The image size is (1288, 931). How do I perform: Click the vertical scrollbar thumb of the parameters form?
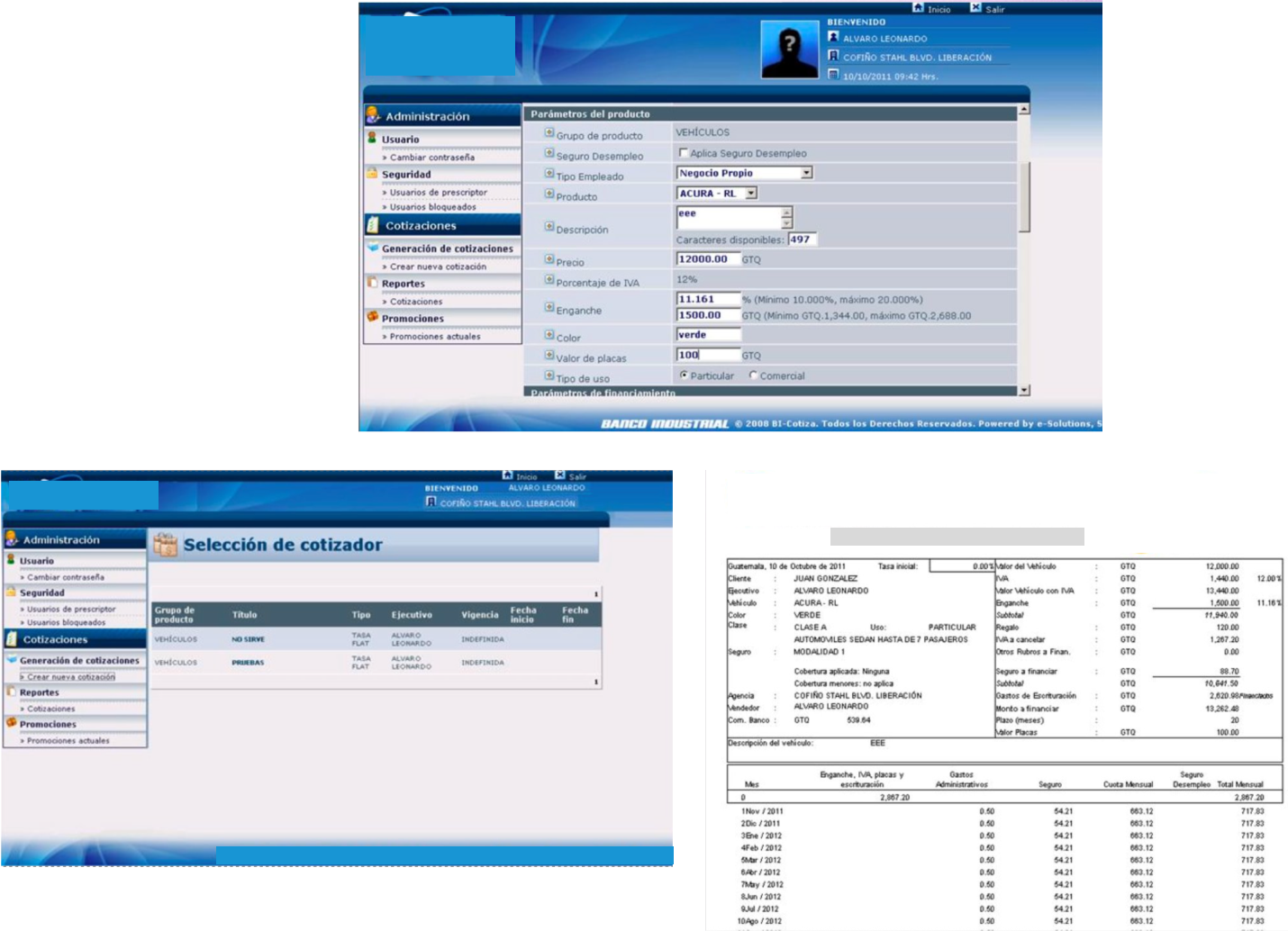click(1023, 196)
